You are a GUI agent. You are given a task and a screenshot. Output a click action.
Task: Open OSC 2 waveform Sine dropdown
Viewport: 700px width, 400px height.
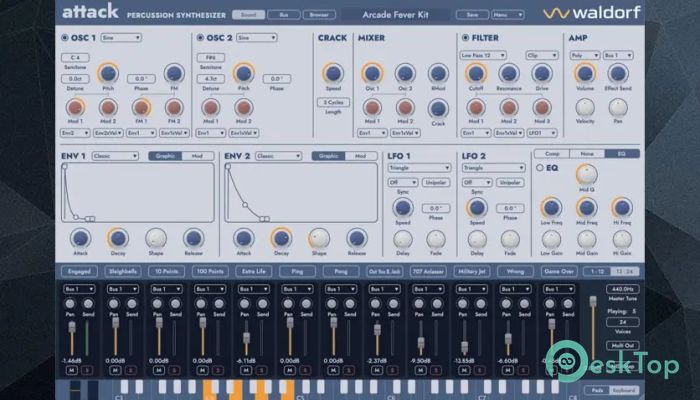(257, 38)
